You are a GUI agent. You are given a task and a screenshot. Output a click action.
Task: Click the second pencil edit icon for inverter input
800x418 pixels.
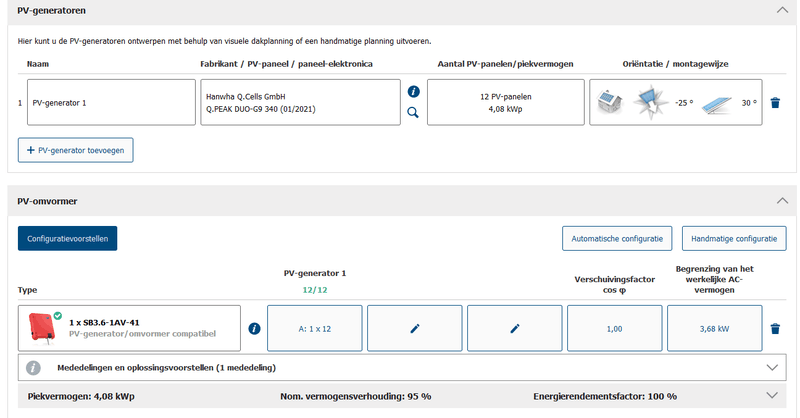pos(515,329)
